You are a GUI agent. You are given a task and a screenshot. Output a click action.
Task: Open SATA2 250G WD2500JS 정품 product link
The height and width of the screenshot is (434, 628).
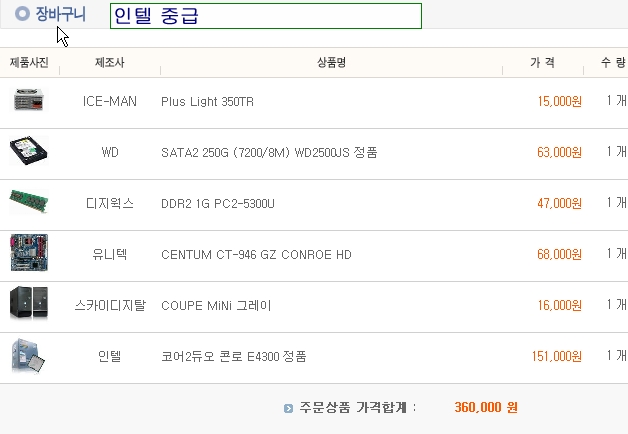tap(269, 153)
